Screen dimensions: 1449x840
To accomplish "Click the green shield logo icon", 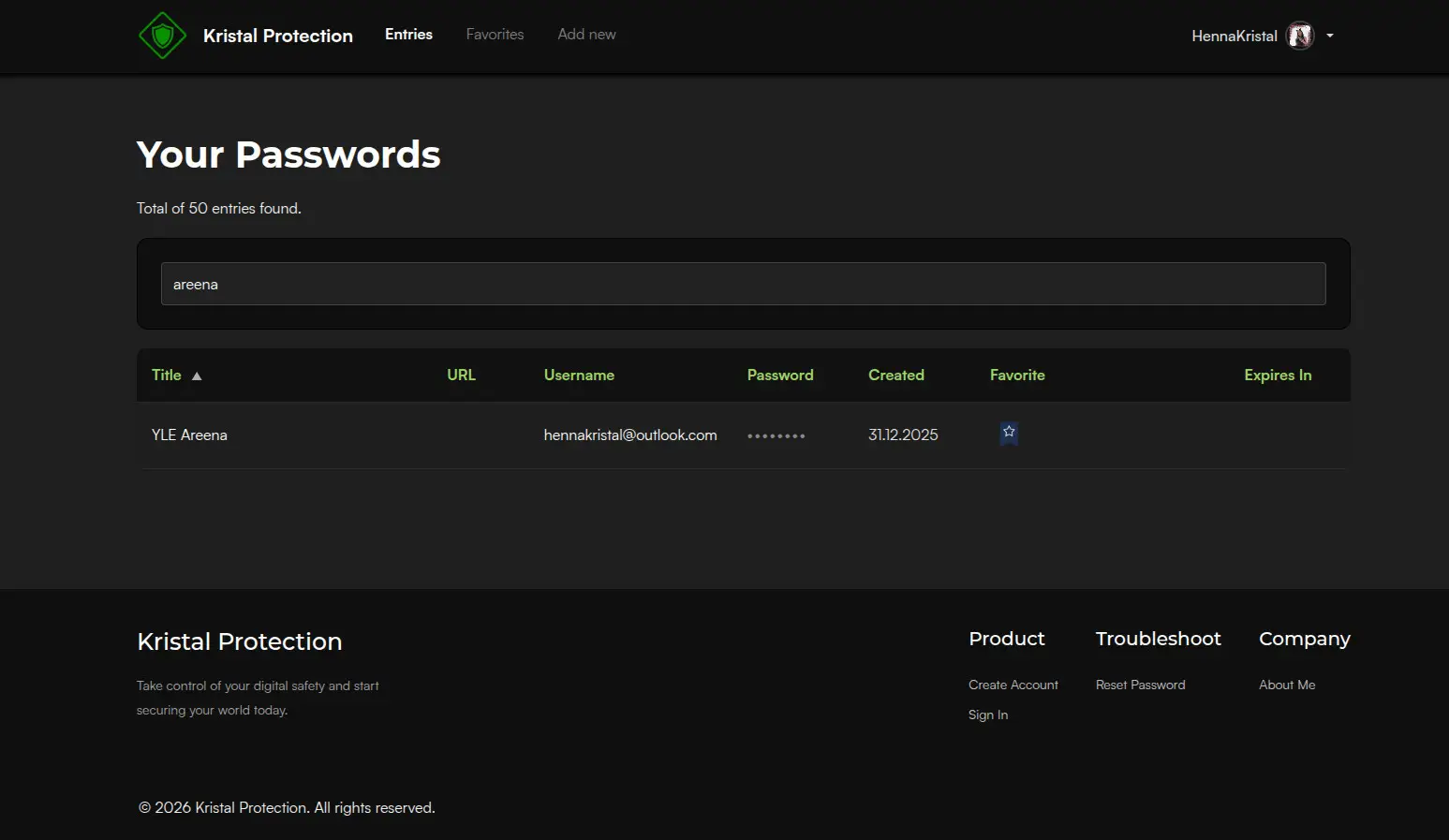I will pos(163,36).
